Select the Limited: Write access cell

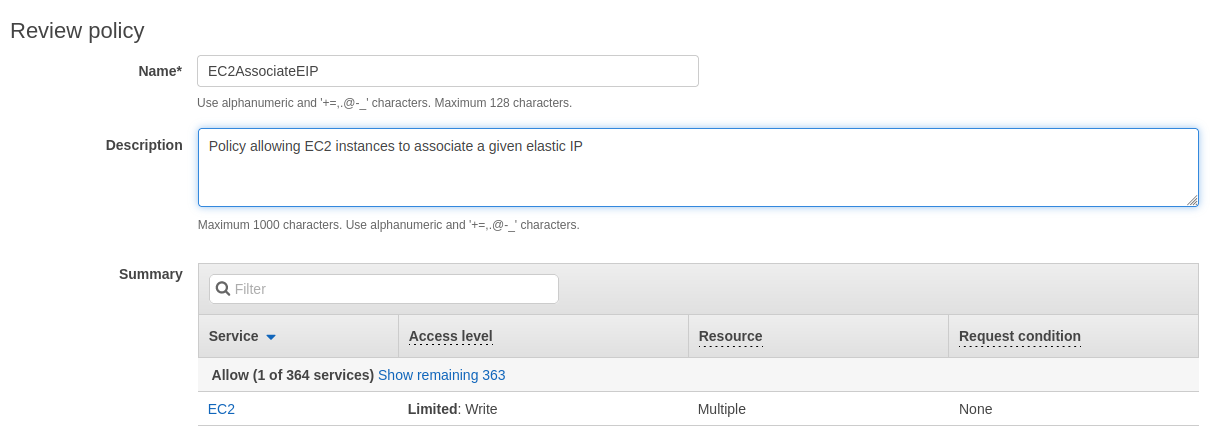[452, 409]
